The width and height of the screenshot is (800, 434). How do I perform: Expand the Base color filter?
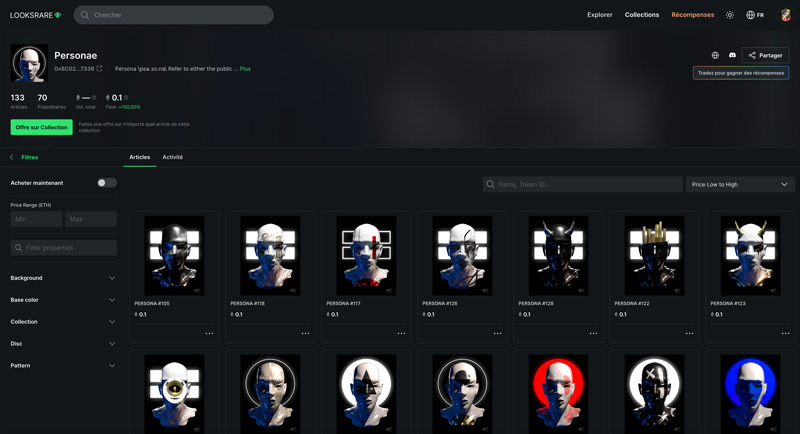tap(63, 300)
